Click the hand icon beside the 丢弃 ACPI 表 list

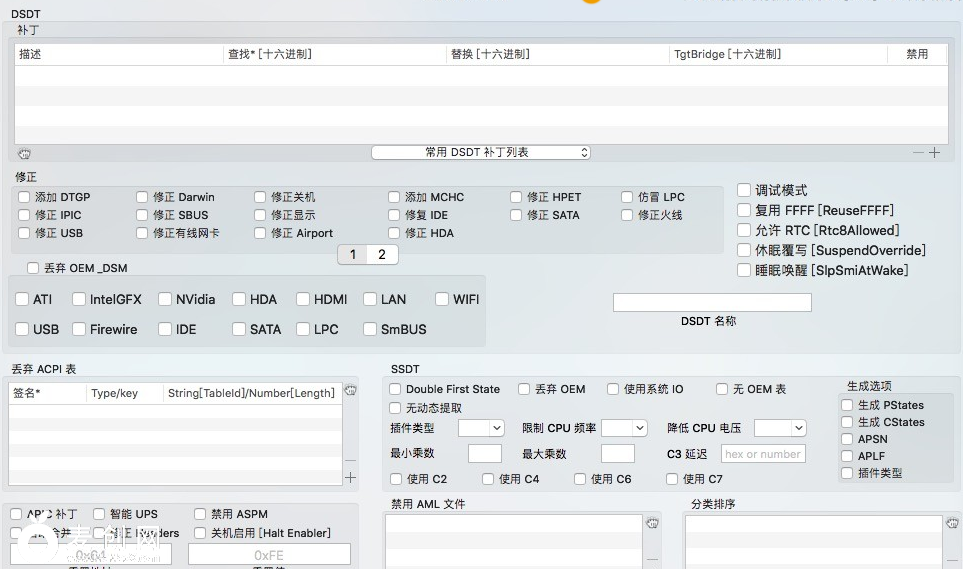350,391
